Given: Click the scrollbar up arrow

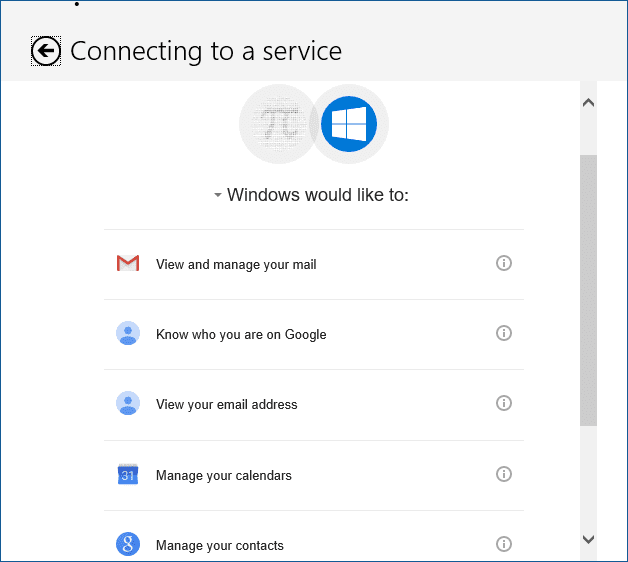Looking at the screenshot, I should click(588, 103).
